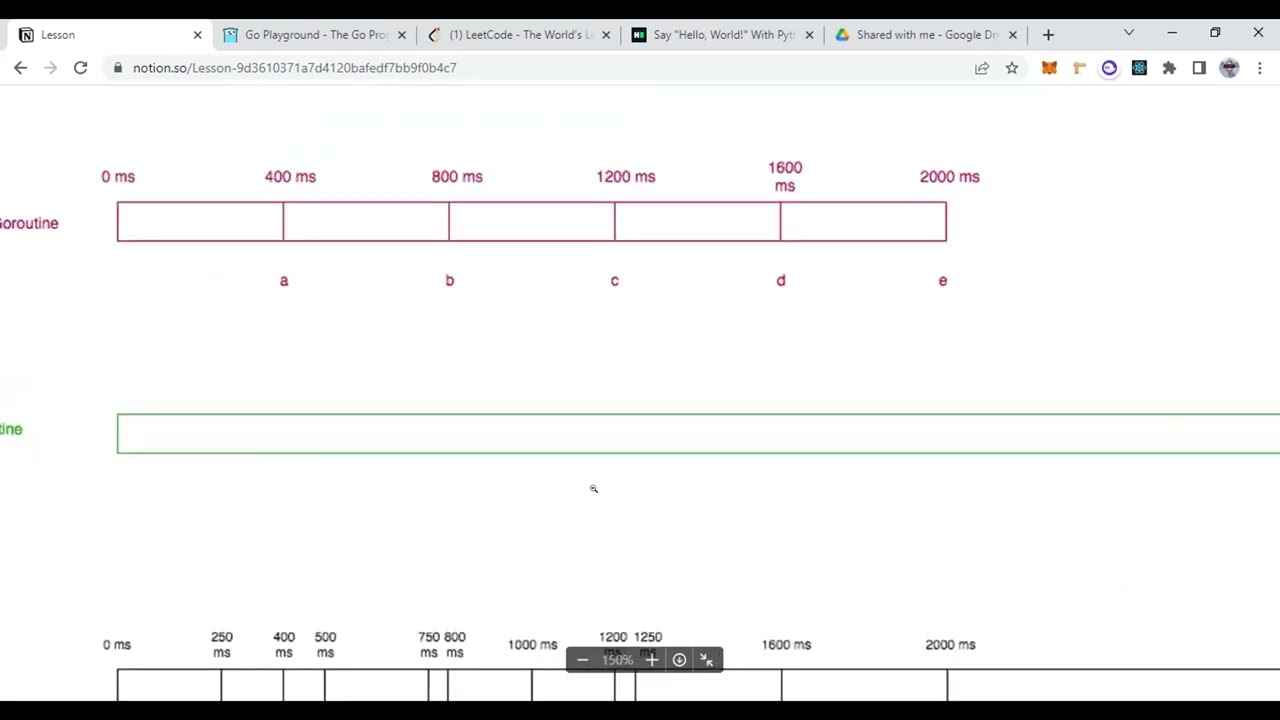View site information lock icon

(x=118, y=68)
